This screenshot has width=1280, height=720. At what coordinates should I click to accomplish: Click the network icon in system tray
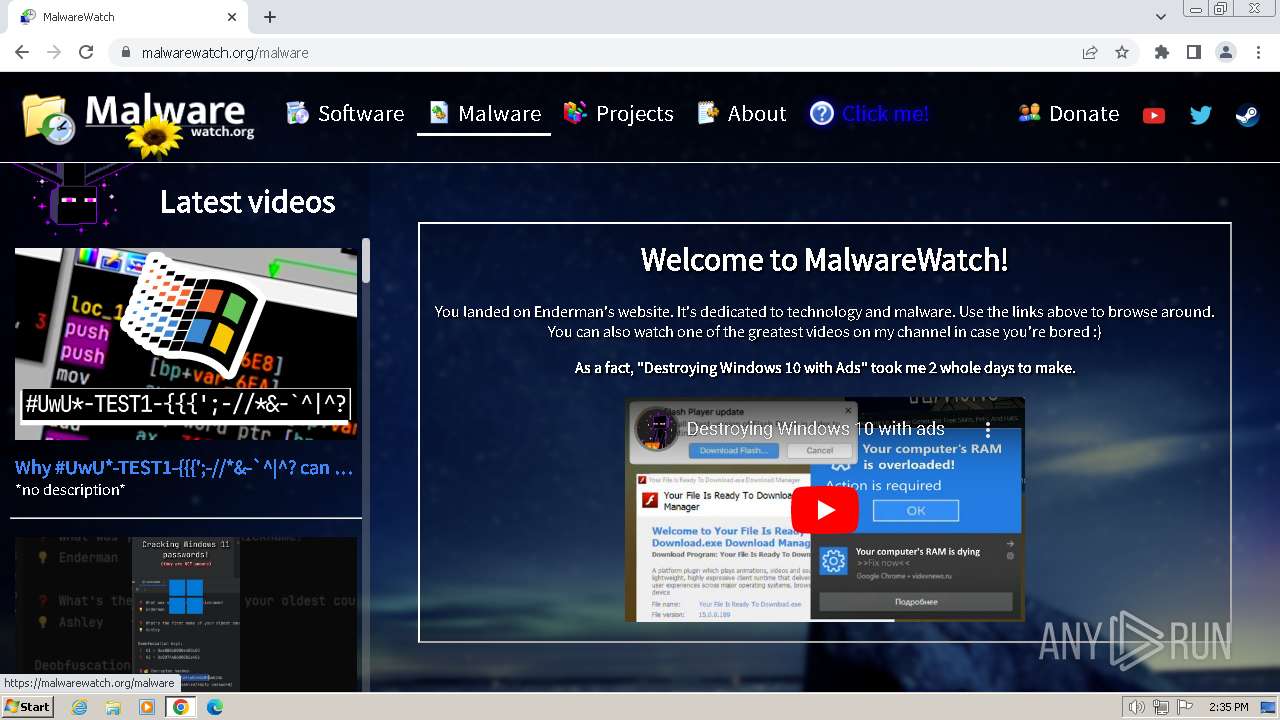pyautogui.click(x=1161, y=707)
